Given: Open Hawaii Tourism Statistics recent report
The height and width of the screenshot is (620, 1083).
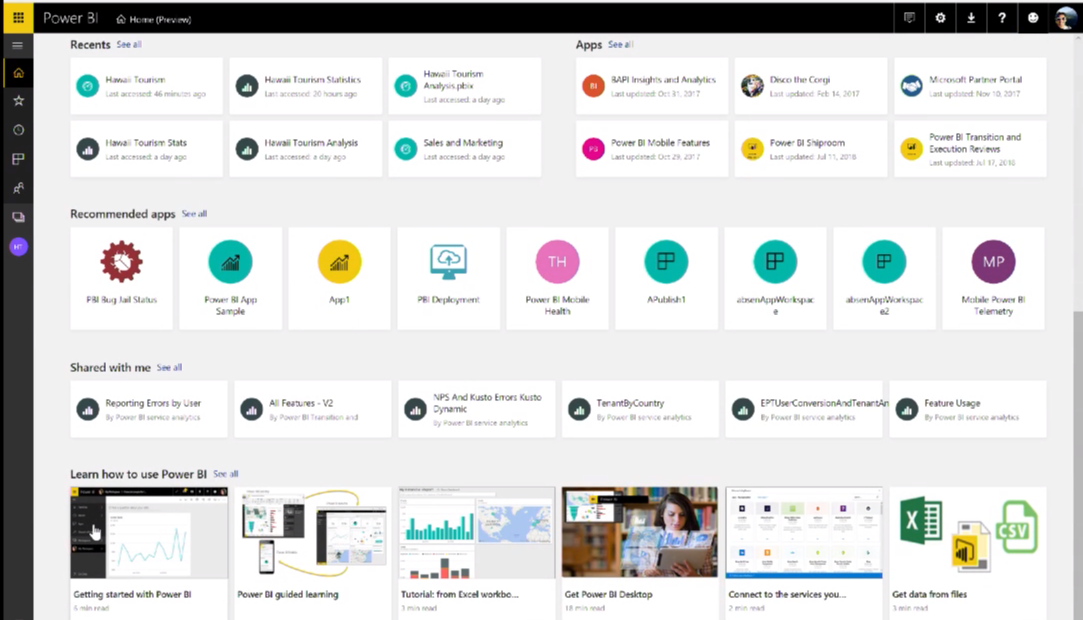Looking at the screenshot, I should coord(305,86).
